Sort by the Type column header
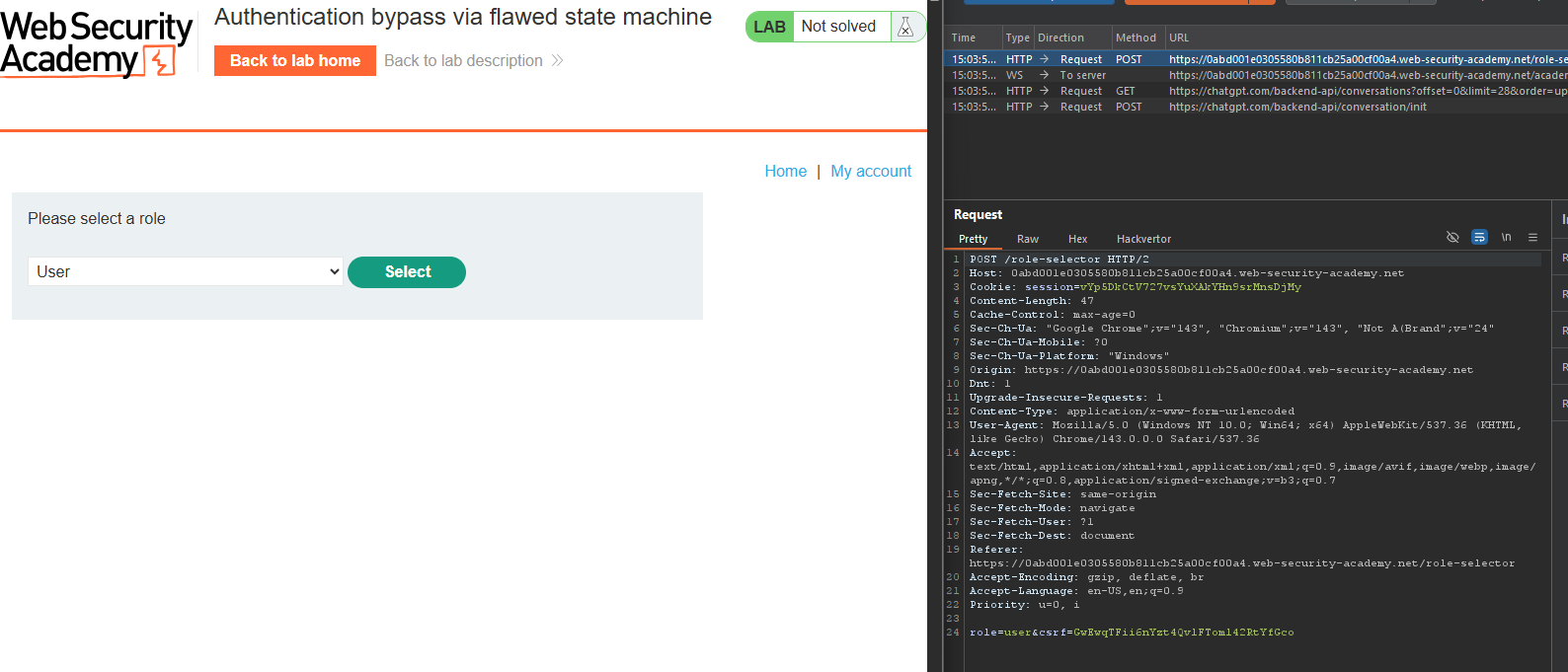 click(x=1017, y=37)
